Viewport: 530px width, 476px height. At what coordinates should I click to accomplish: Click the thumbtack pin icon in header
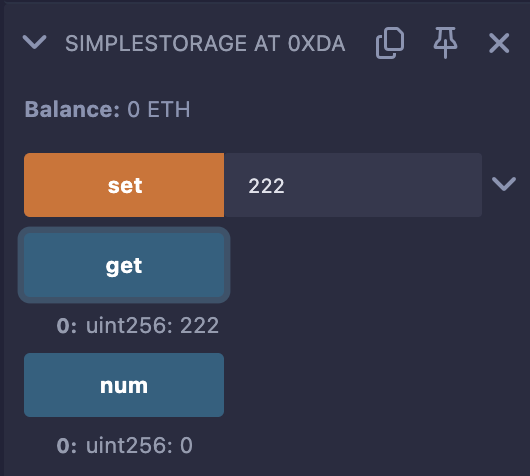pyautogui.click(x=445, y=43)
